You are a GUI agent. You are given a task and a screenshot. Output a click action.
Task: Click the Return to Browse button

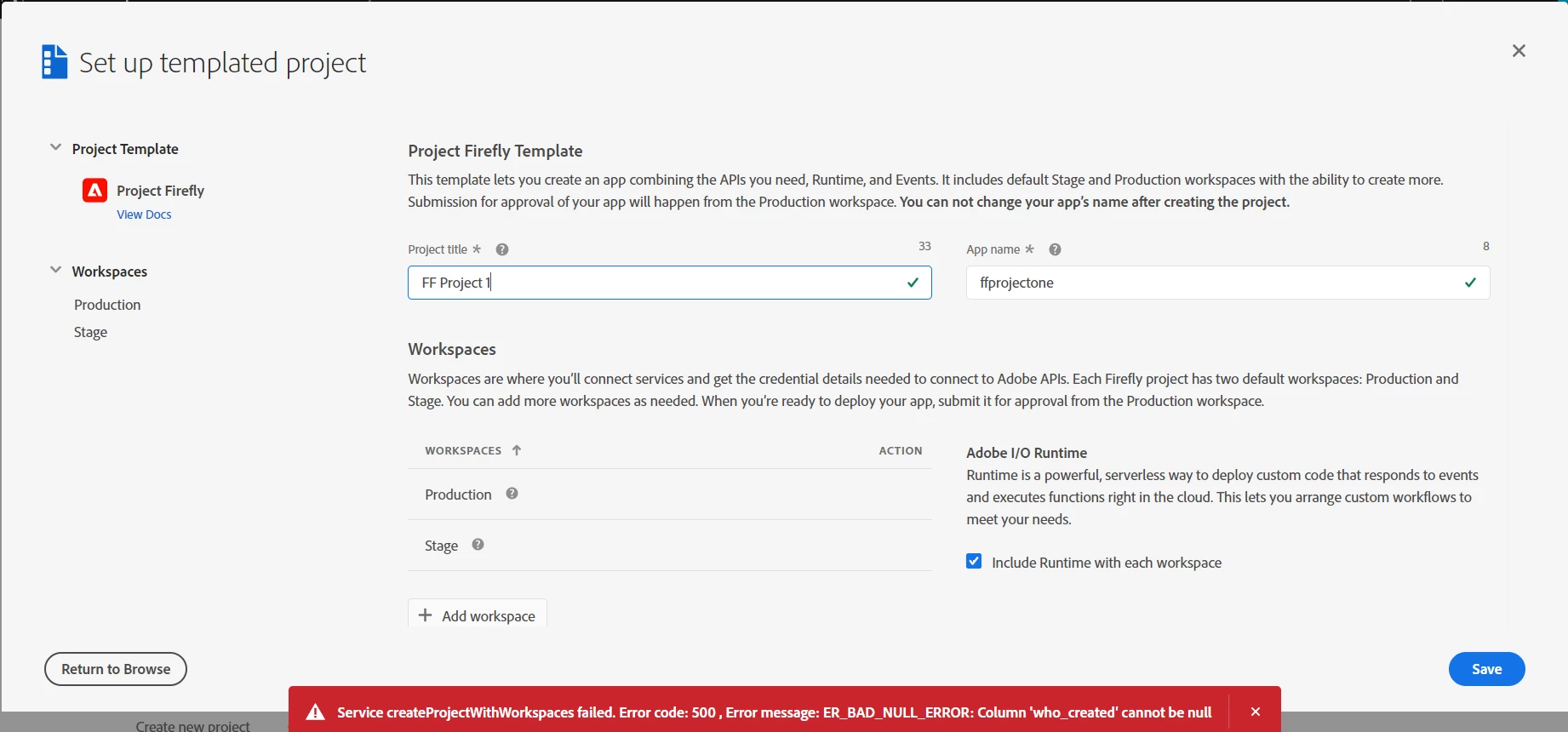[116, 669]
